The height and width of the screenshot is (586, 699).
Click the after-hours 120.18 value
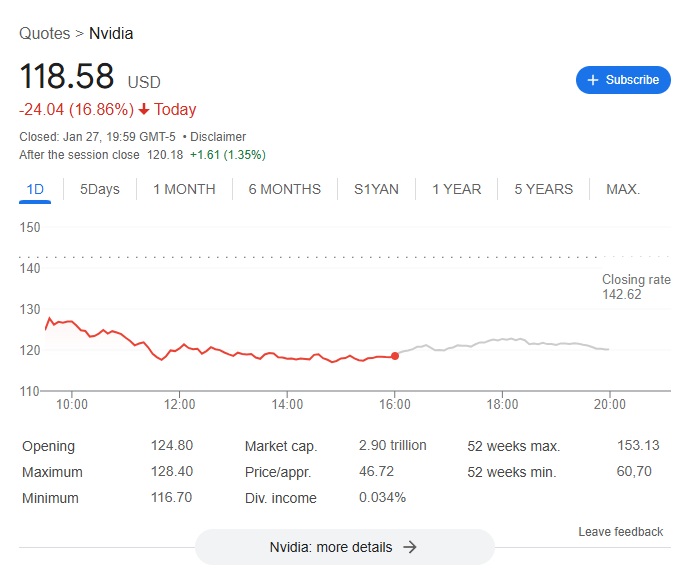click(165, 155)
